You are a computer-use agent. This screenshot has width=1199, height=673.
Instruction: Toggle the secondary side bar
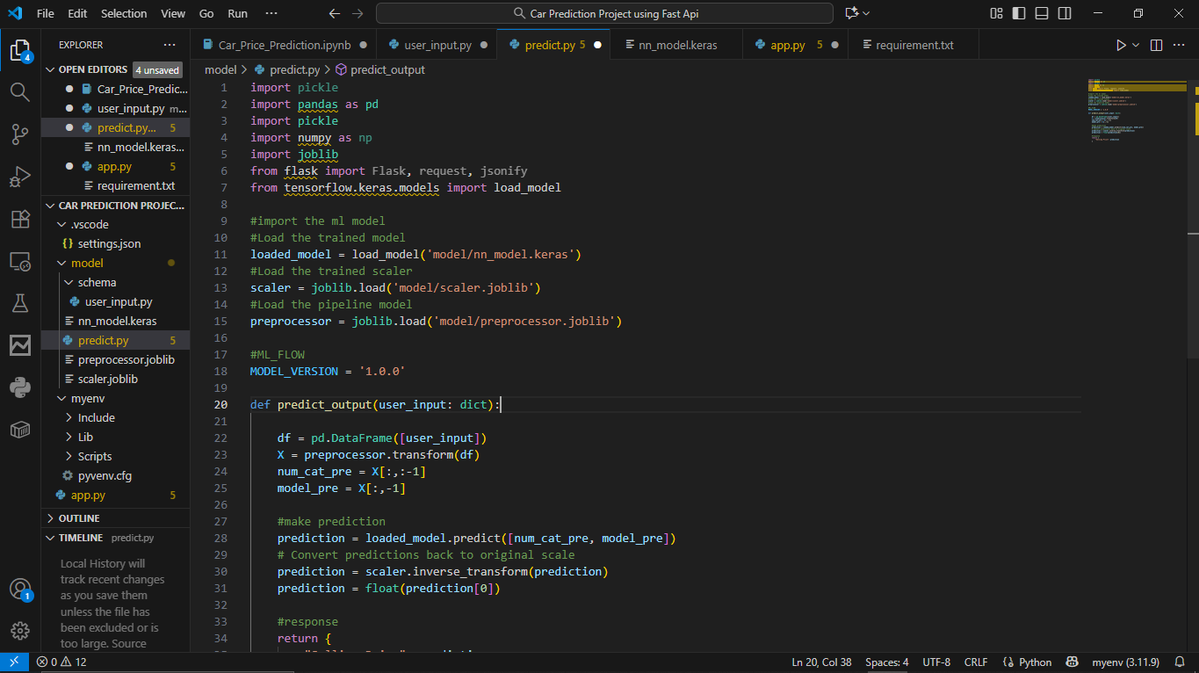click(x=1064, y=14)
